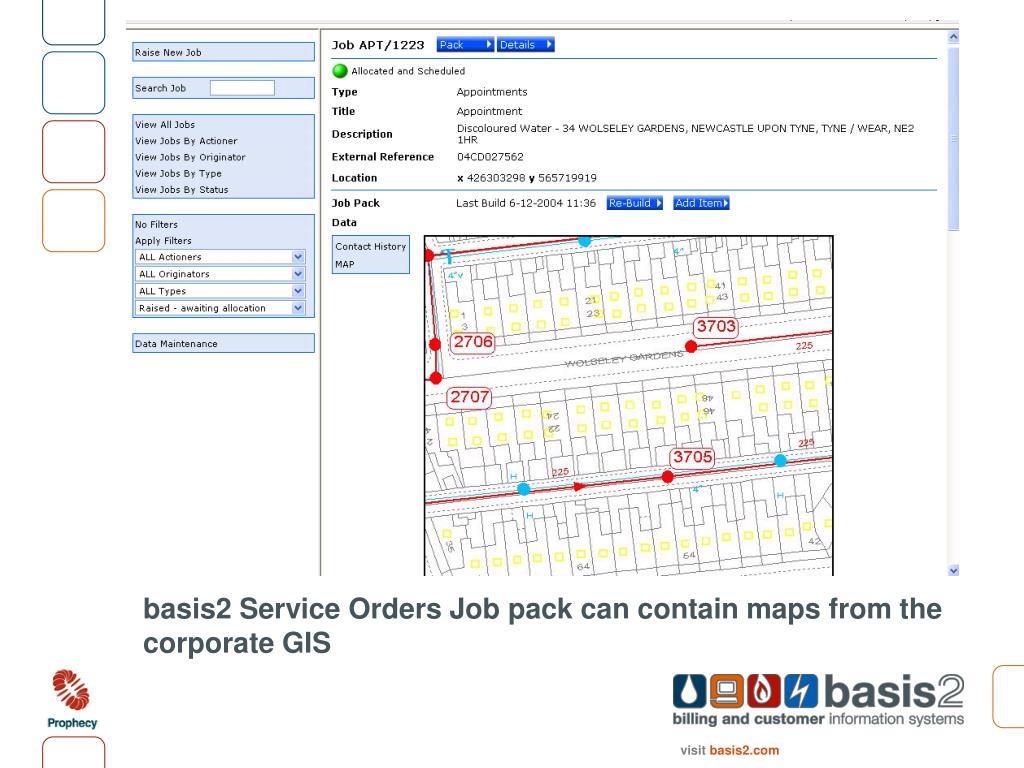Click the Job APT/1223 heading
Image resolution: width=1024 pixels, height=768 pixels.
(x=377, y=45)
